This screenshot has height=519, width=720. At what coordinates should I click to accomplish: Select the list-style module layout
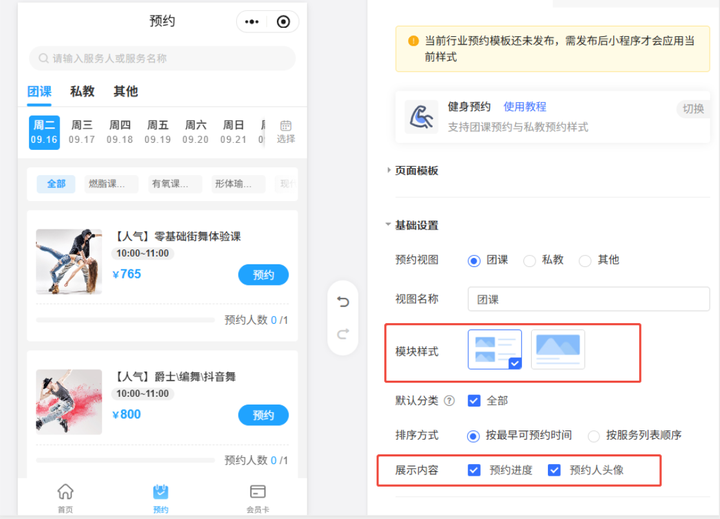coord(494,349)
